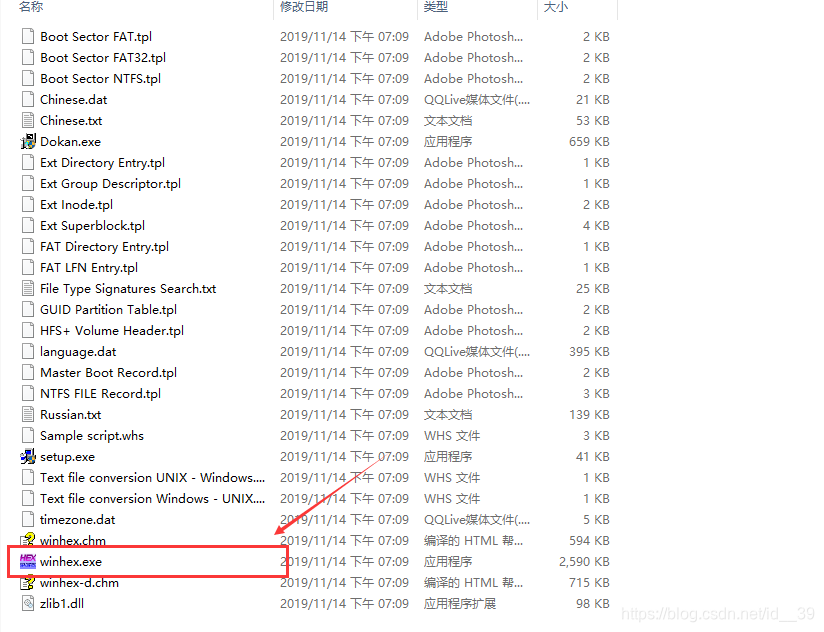Select the file name setup.exe
This screenshot has height=632, width=824.
(67, 457)
